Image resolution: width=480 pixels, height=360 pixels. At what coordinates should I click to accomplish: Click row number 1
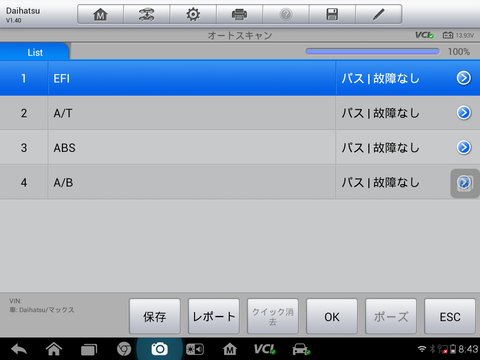24,79
